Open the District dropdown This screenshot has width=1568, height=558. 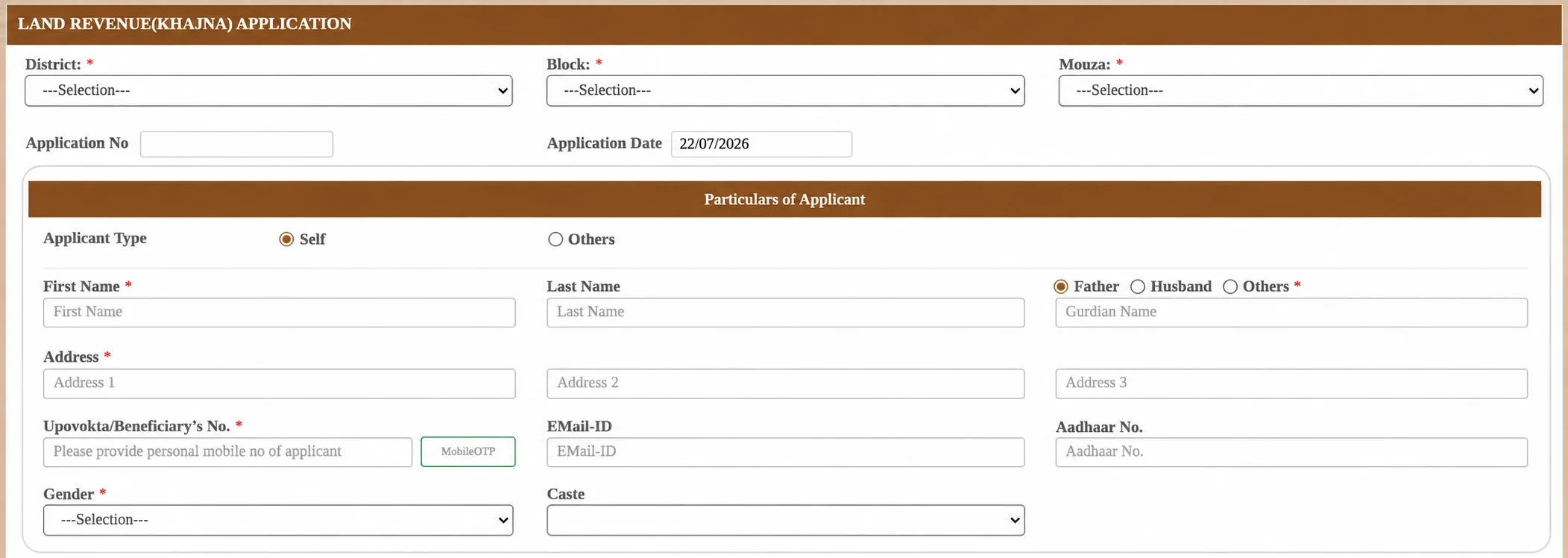268,90
